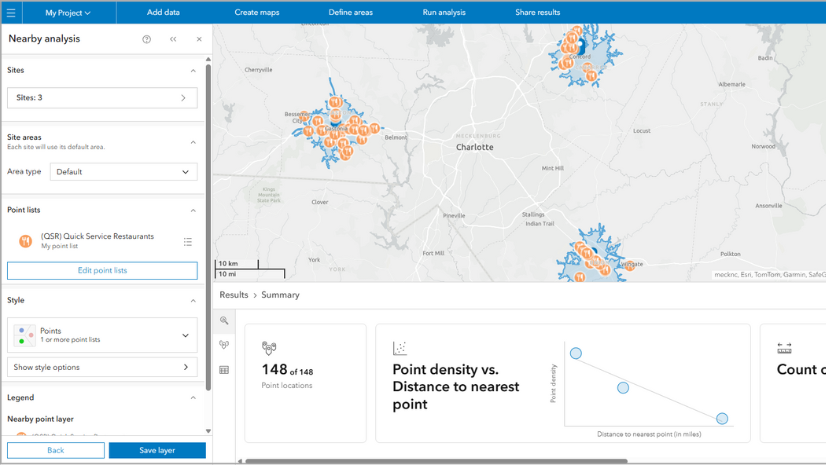Click the Albemarle label on the map

pos(732,84)
